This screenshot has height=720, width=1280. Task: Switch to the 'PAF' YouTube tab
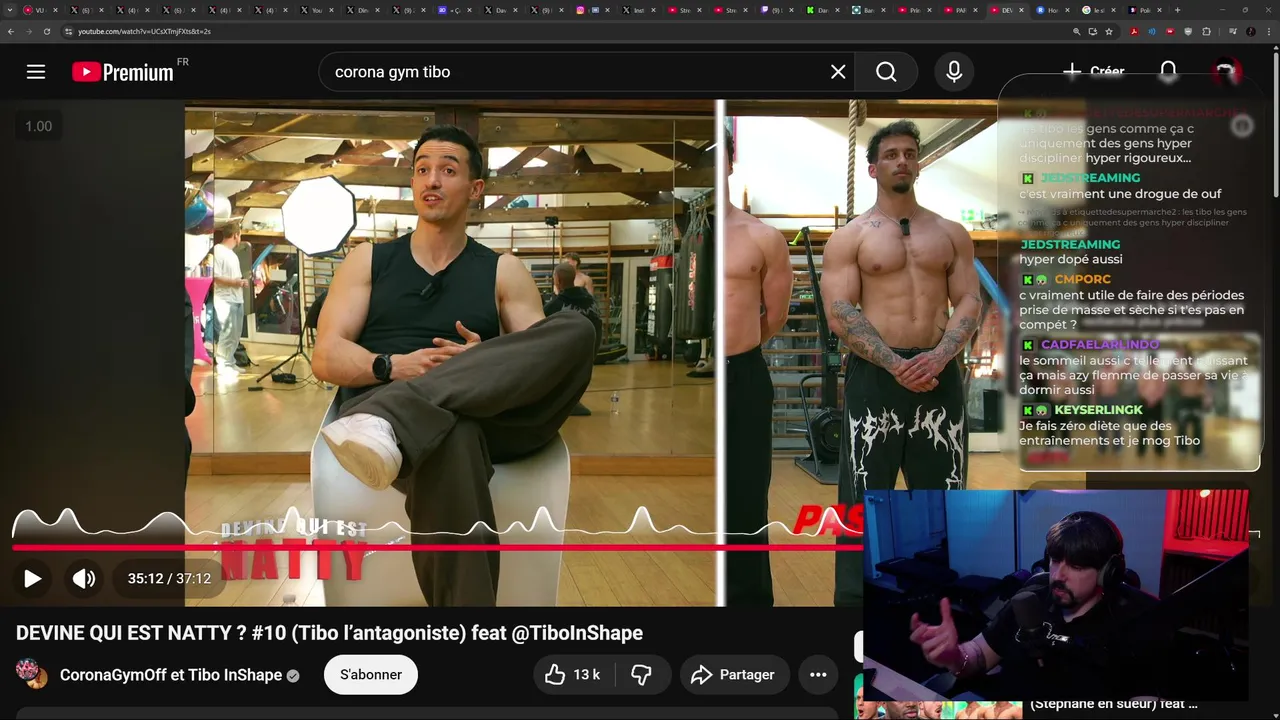coord(960,10)
